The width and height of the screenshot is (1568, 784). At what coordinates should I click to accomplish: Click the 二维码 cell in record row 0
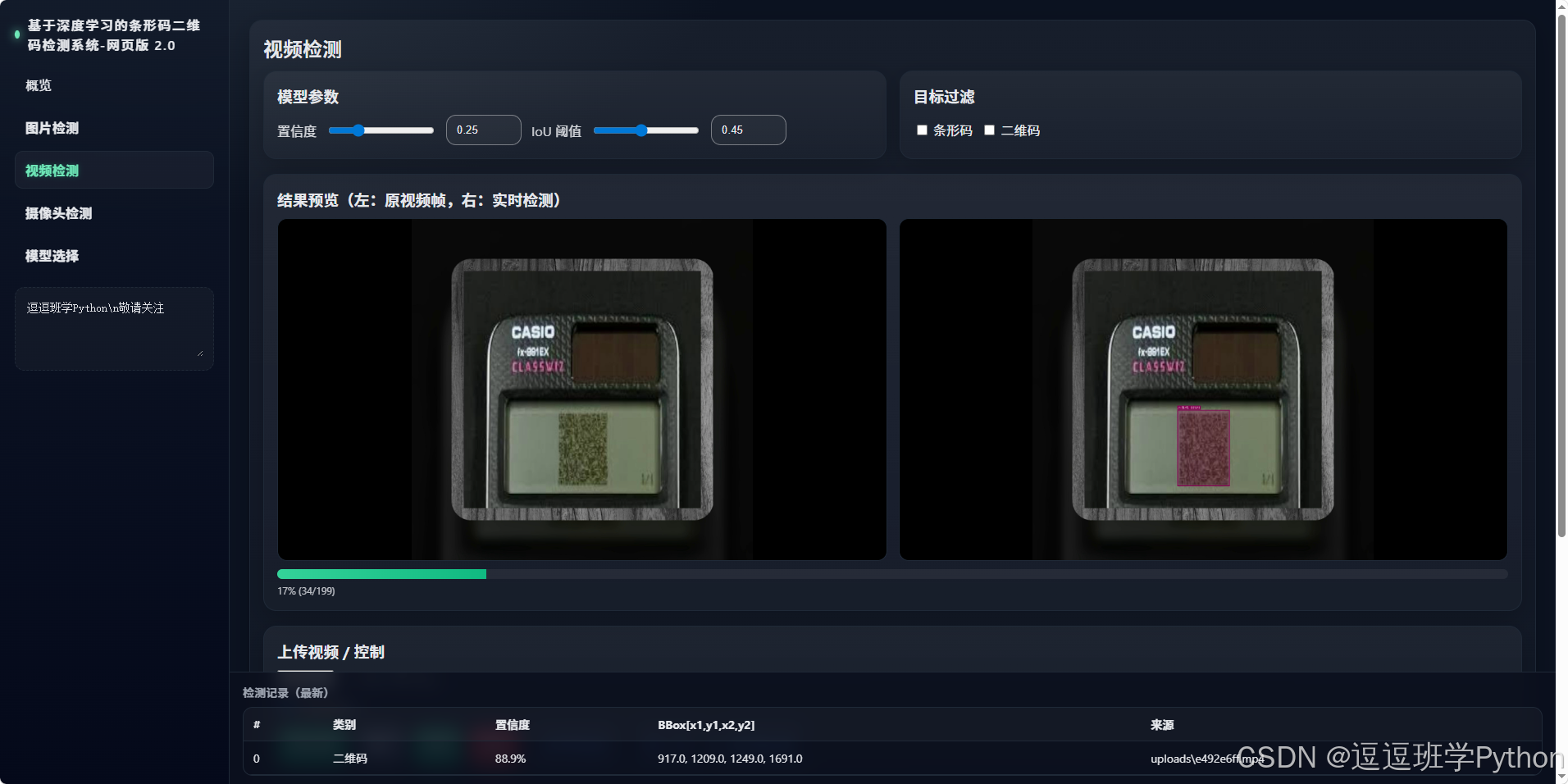click(x=350, y=759)
